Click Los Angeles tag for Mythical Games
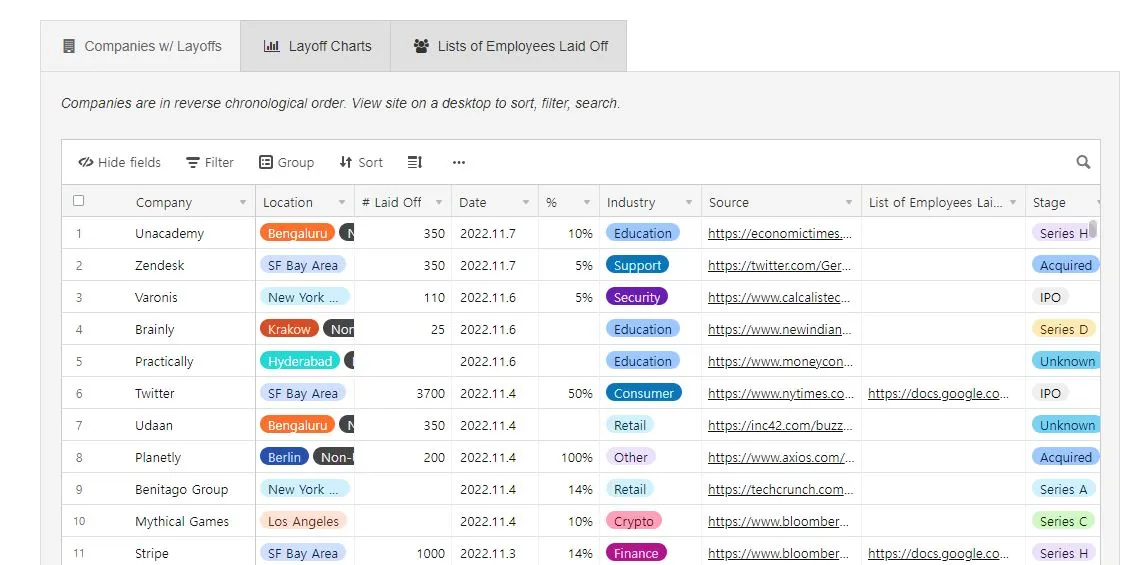The width and height of the screenshot is (1140, 565). point(302,521)
